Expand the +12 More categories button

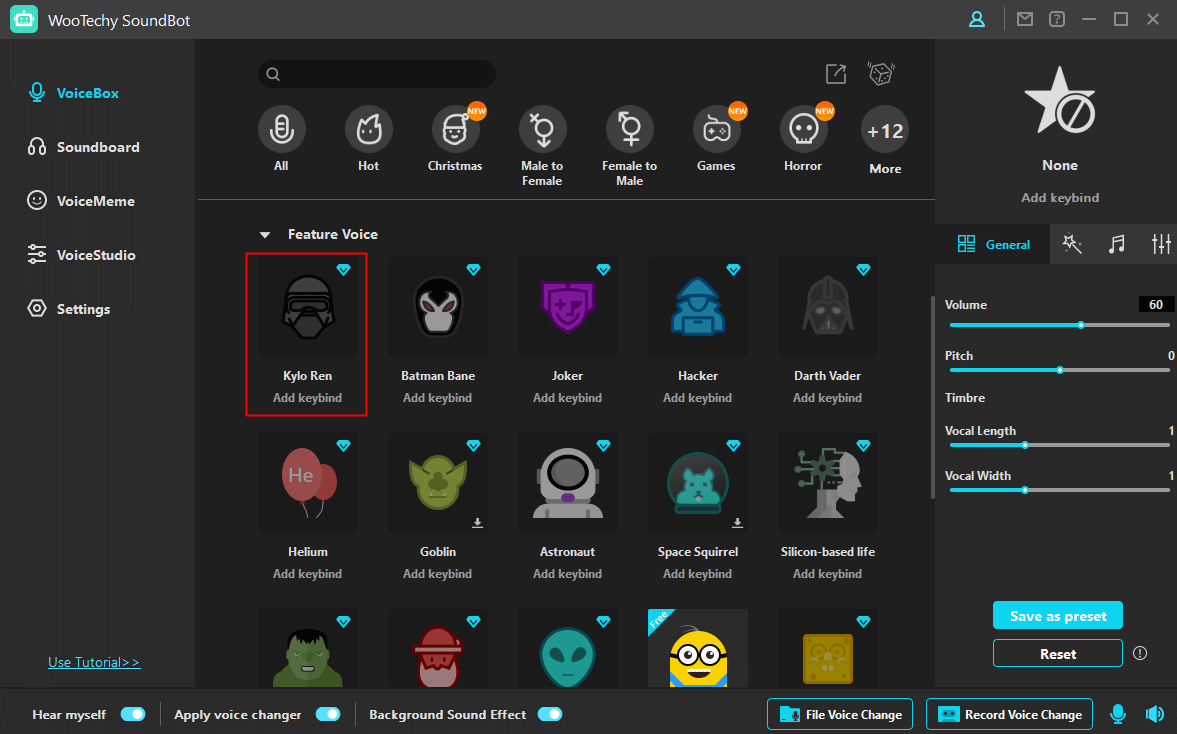(885, 131)
